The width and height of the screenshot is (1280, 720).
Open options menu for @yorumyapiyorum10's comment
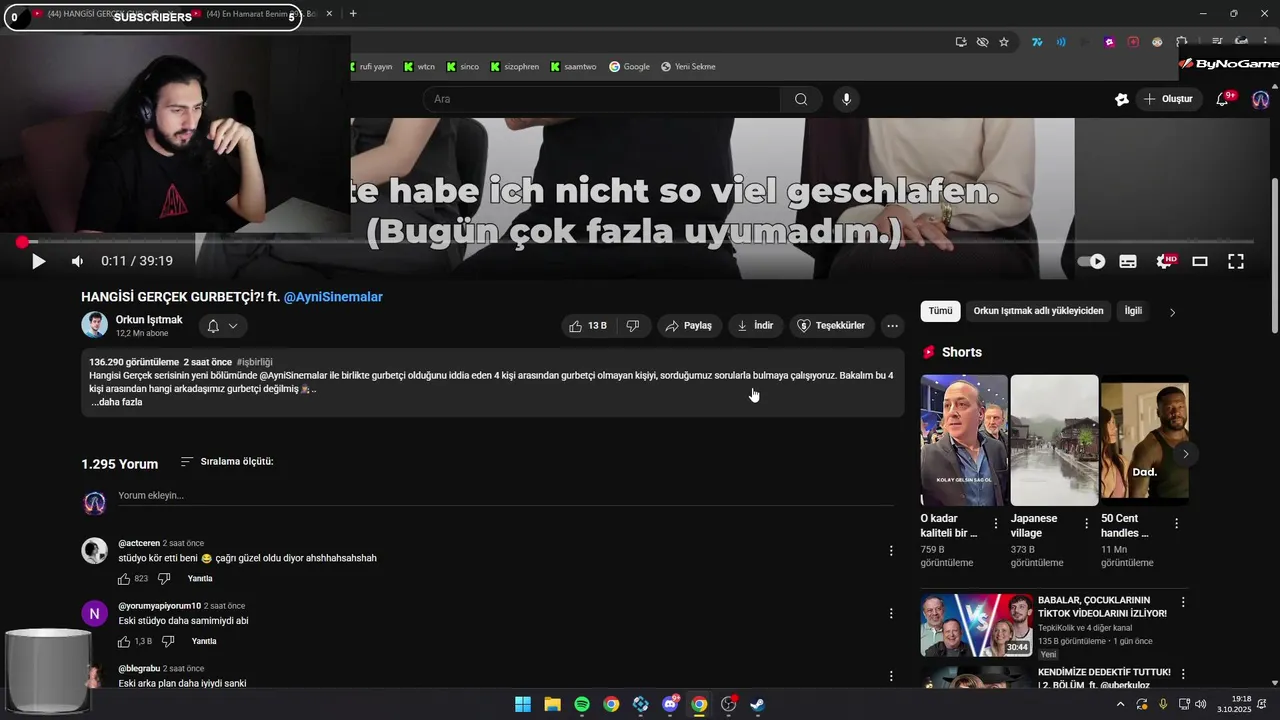click(891, 614)
